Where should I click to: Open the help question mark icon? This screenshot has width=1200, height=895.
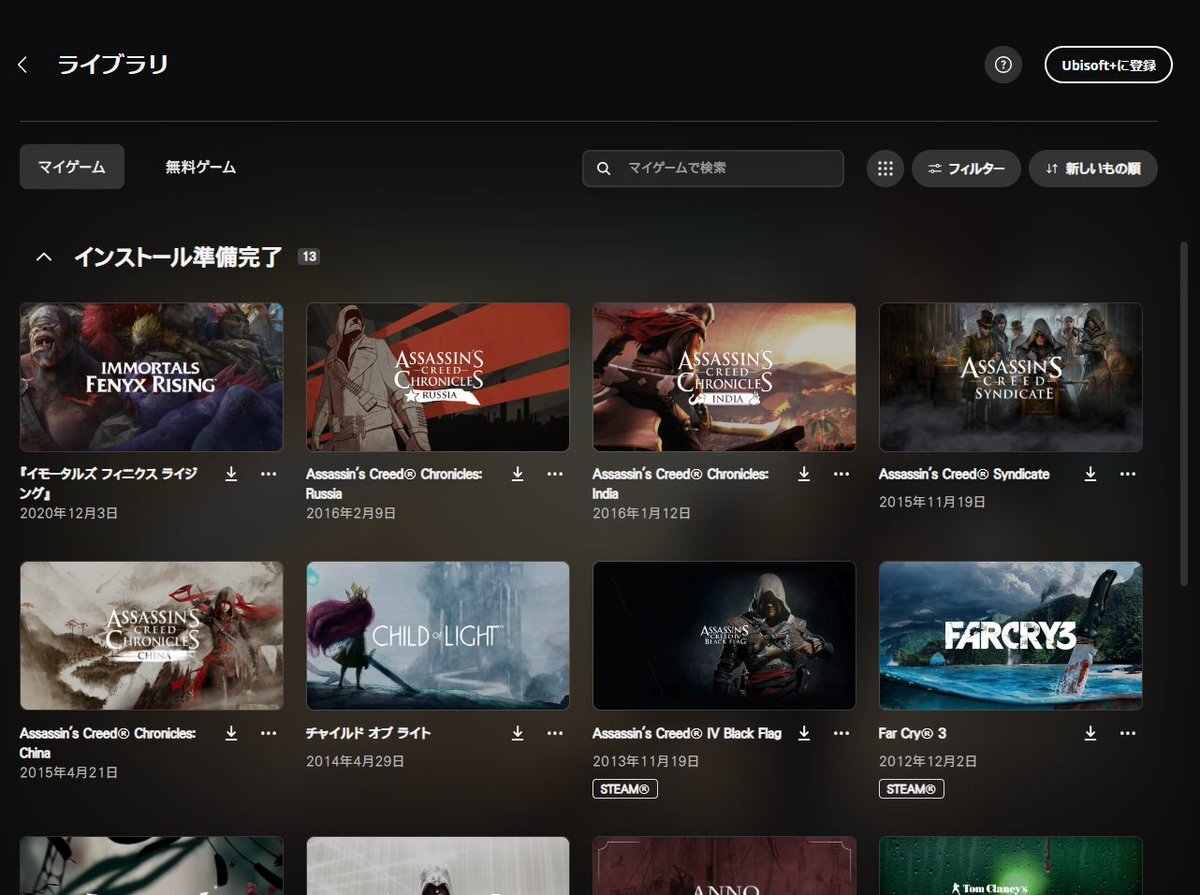(1003, 65)
